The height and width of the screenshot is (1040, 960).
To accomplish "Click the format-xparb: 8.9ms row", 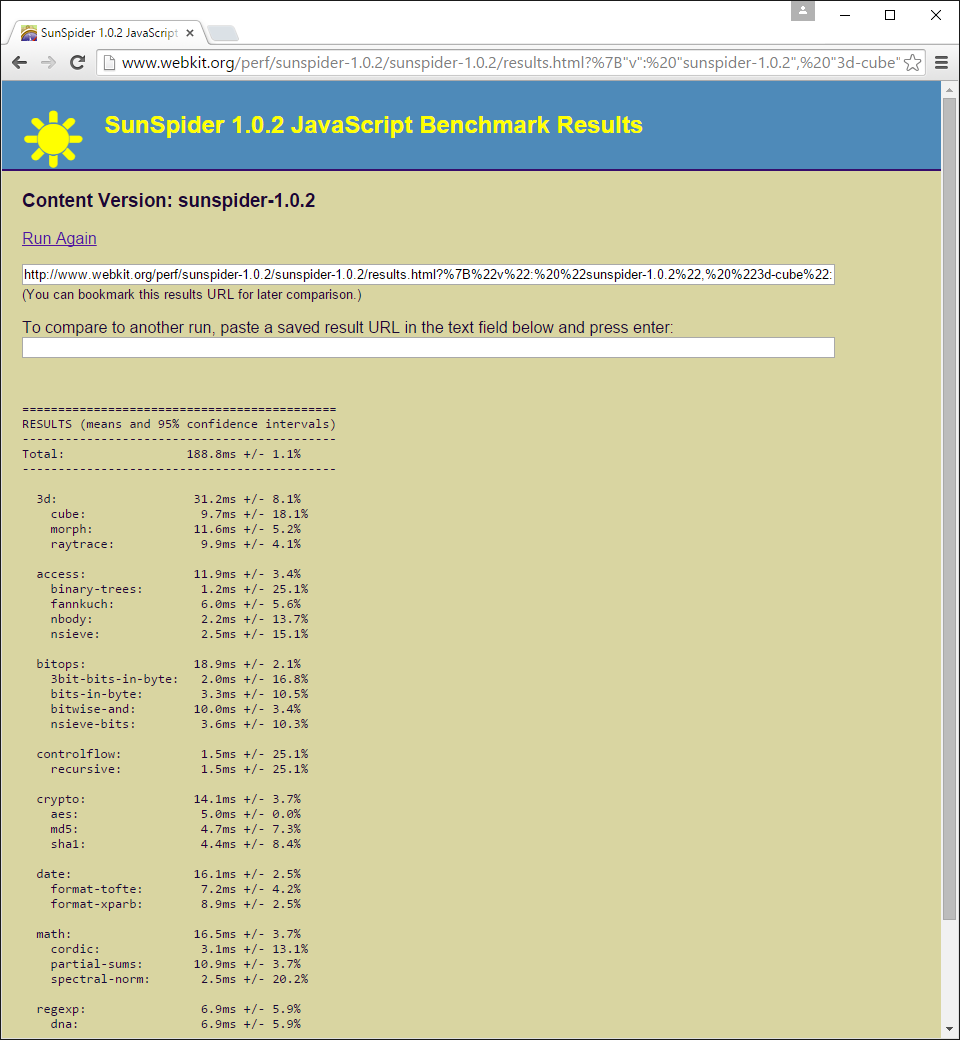I will (175, 904).
